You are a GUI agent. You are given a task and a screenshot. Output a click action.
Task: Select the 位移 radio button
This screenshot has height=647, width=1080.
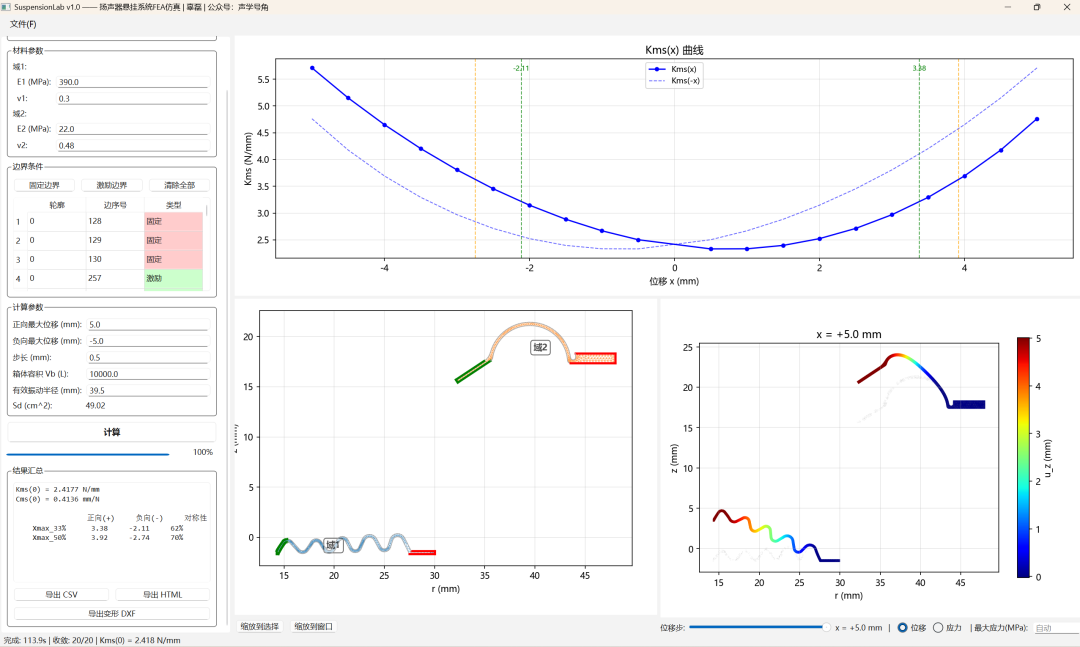point(903,627)
